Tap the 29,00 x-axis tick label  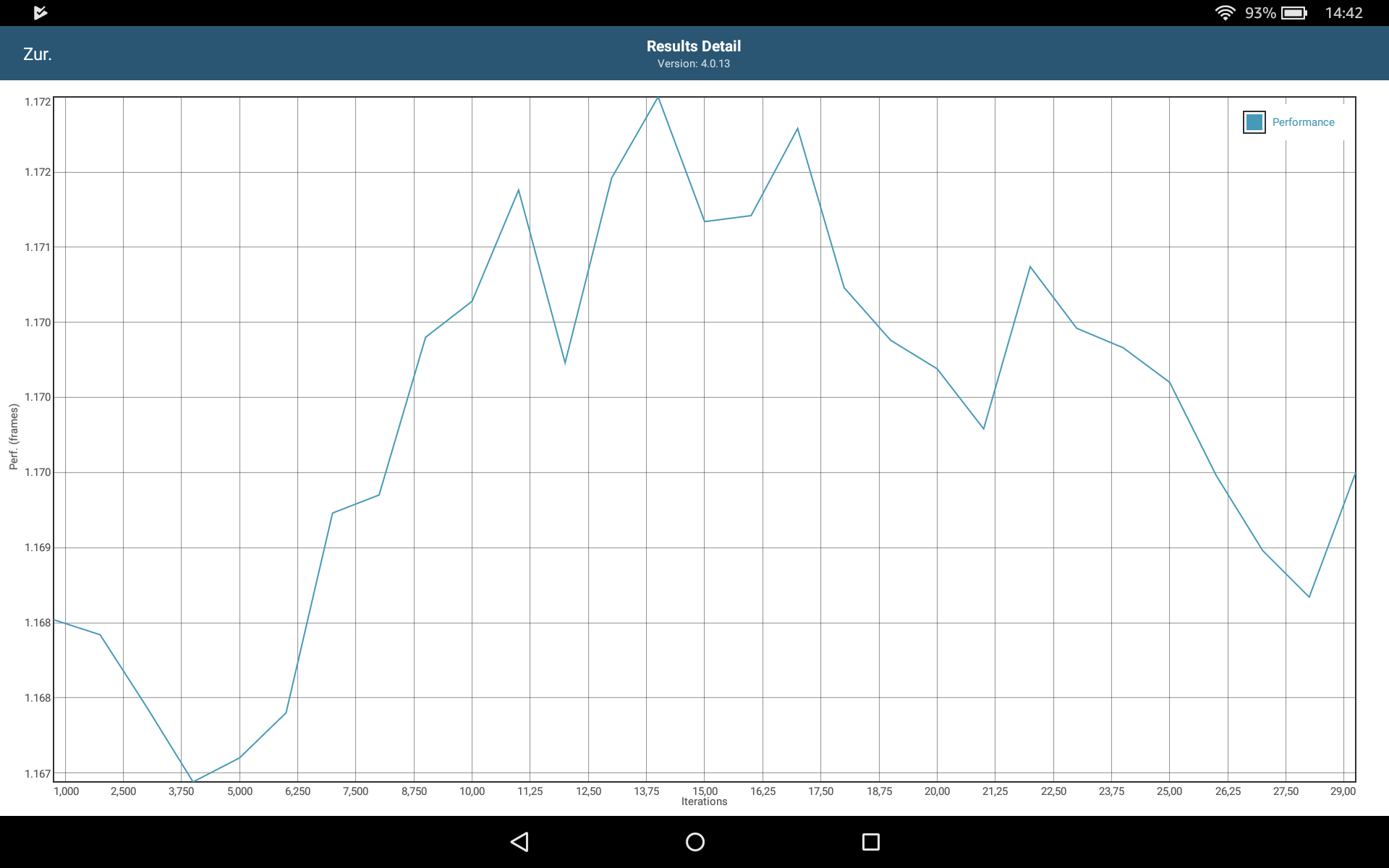point(1343,791)
